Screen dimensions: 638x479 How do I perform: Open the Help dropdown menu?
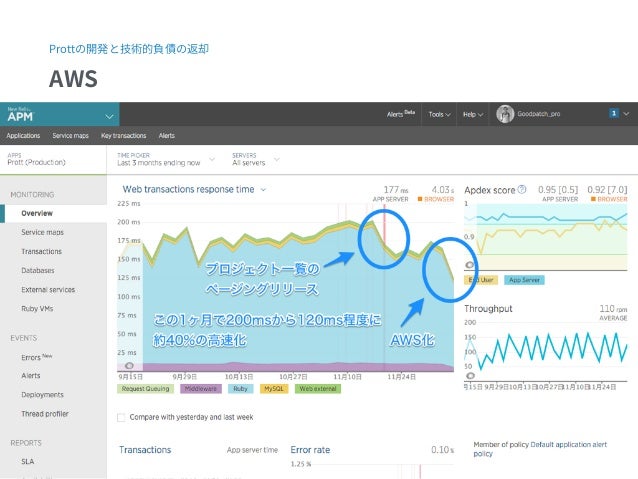[x=472, y=114]
